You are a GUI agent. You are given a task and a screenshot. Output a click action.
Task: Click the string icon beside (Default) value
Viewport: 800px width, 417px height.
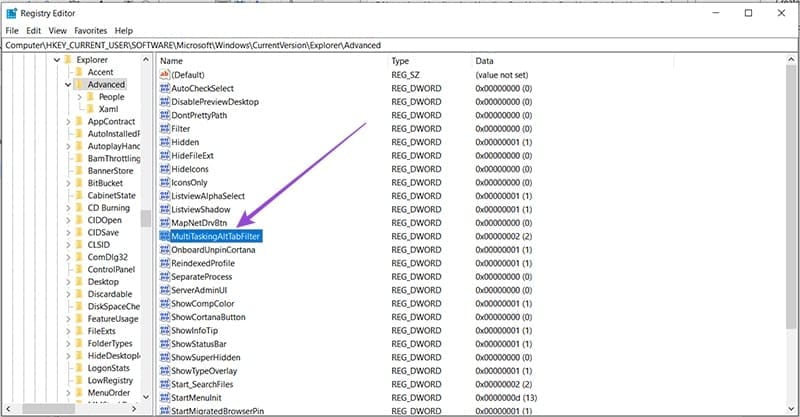164,75
